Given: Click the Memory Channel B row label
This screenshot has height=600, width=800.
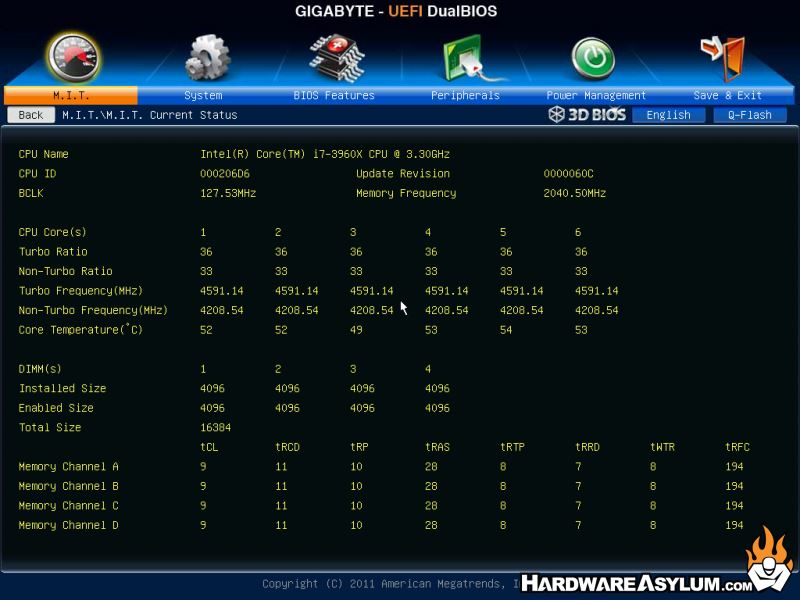Looking at the screenshot, I should coord(68,486).
